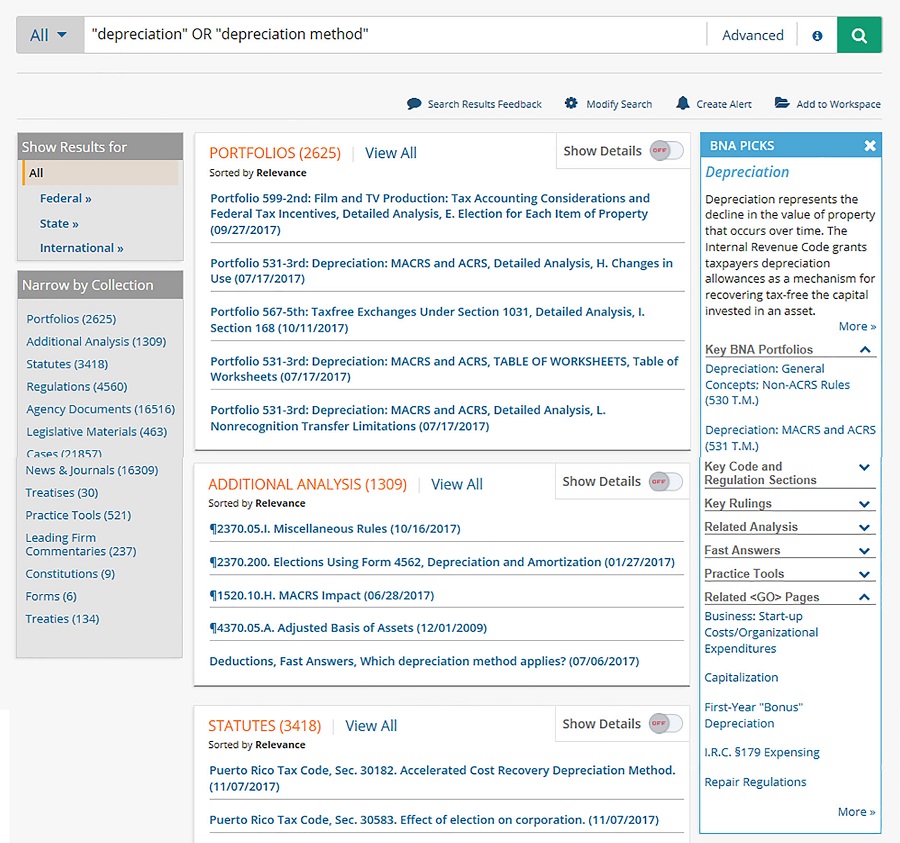Open I.R.C. §179 Expensing page link

tap(761, 752)
